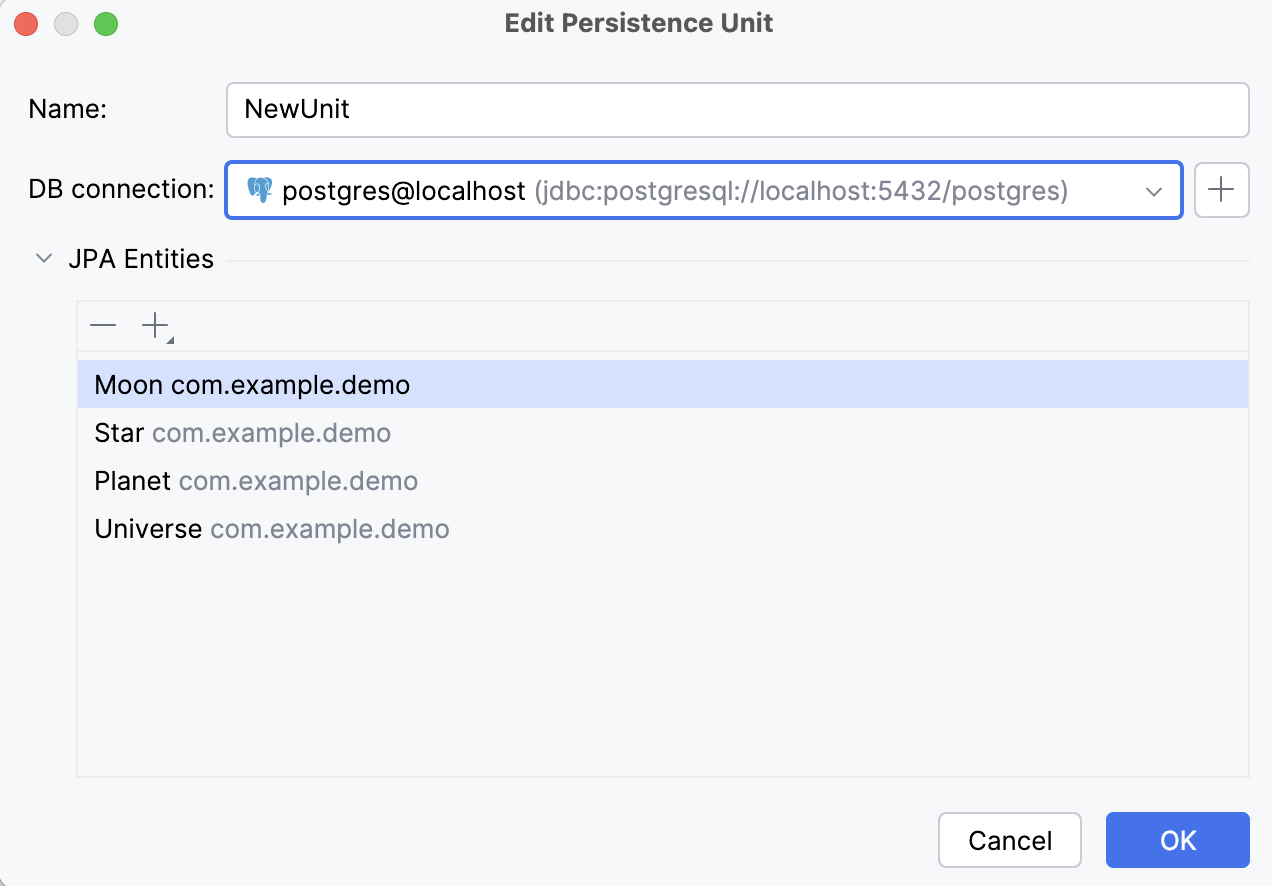
Task: Focus the Name field containing NewUnit
Action: click(737, 109)
